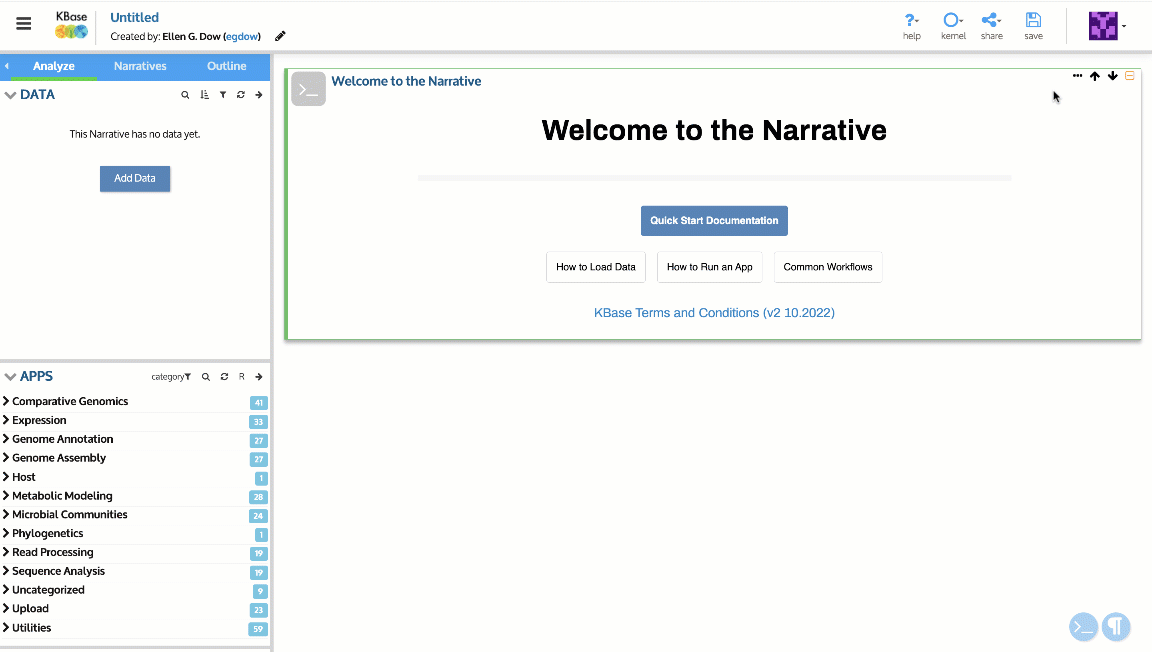
Task: Edit narrative name with the pencil icon
Action: [x=280, y=36]
